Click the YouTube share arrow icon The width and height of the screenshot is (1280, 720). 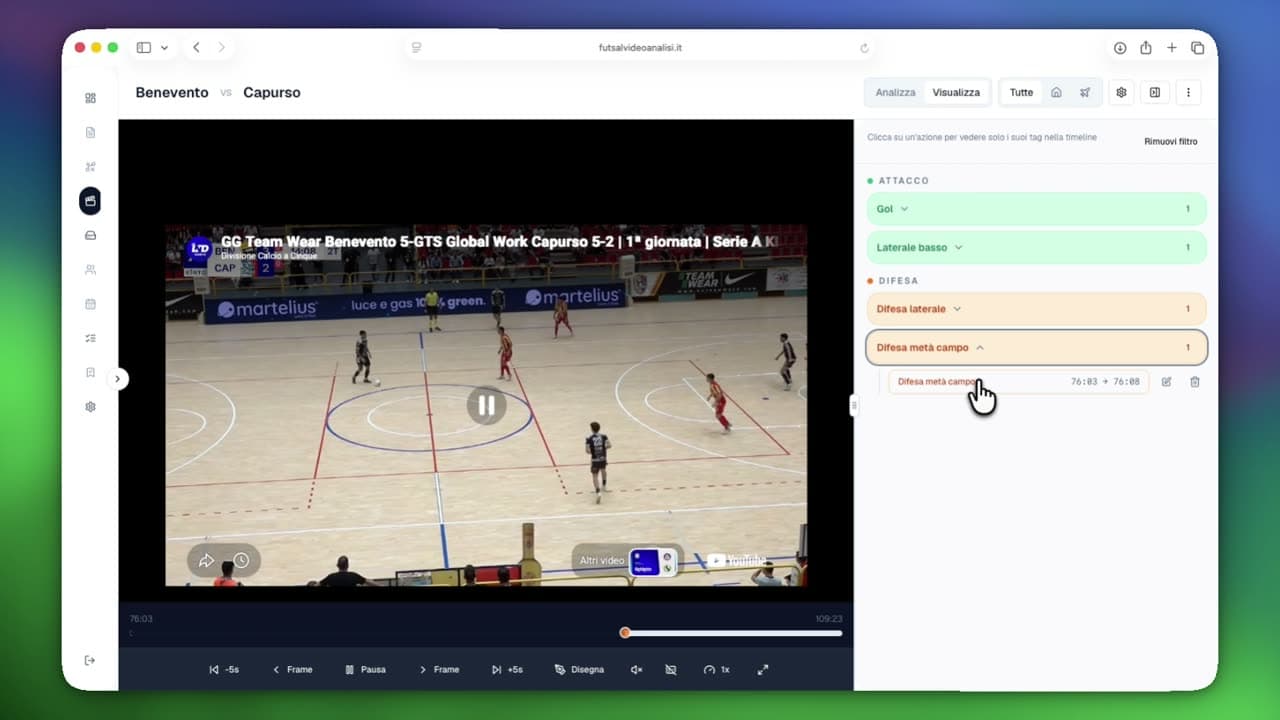[207, 561]
